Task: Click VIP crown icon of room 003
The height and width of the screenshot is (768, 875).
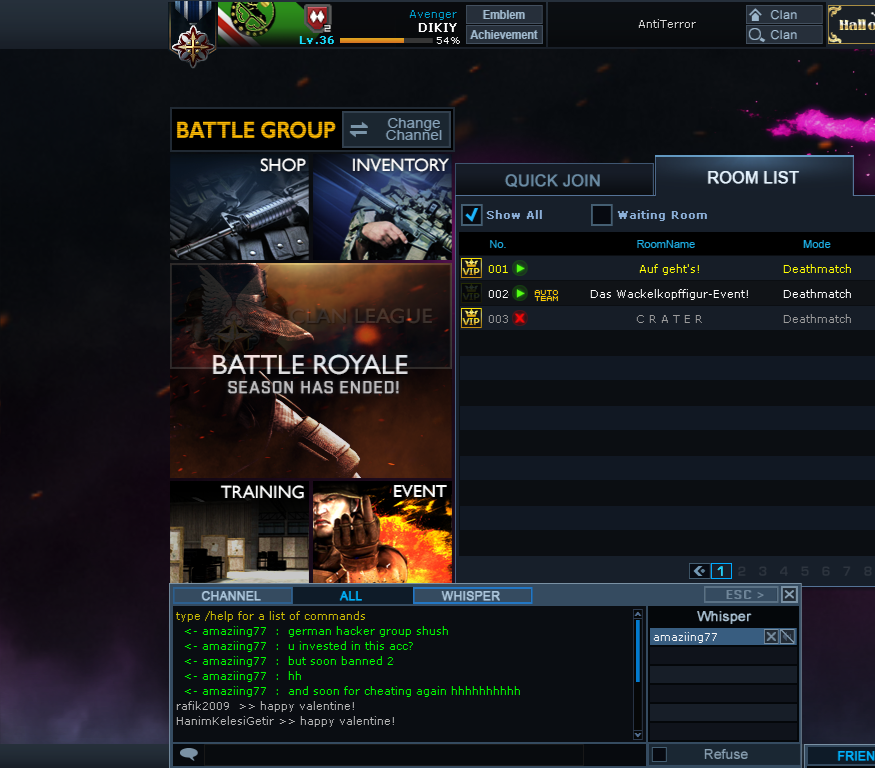Action: tap(471, 319)
